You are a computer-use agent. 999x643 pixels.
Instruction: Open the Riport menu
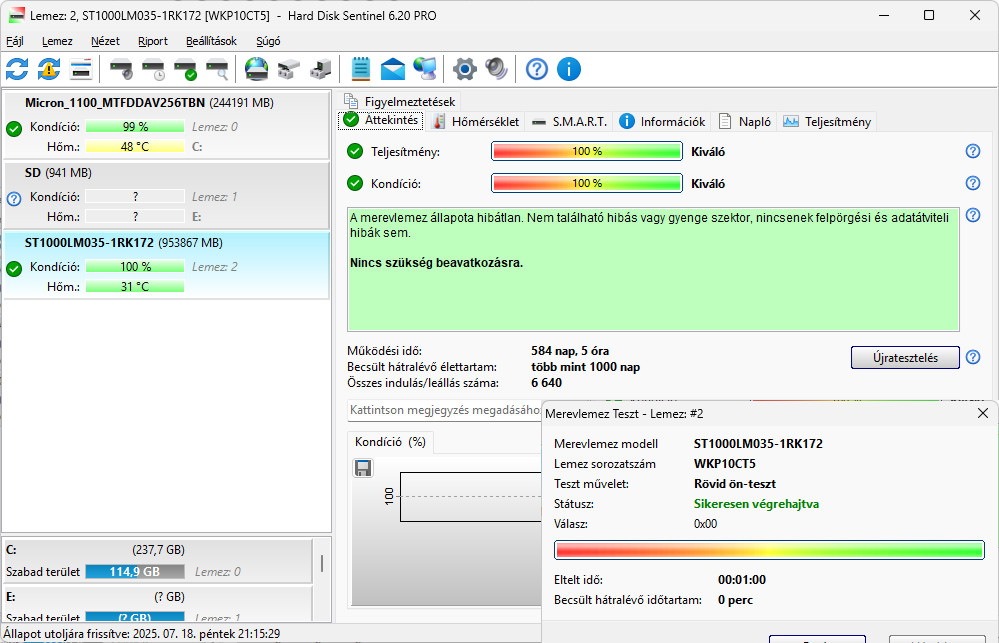153,41
